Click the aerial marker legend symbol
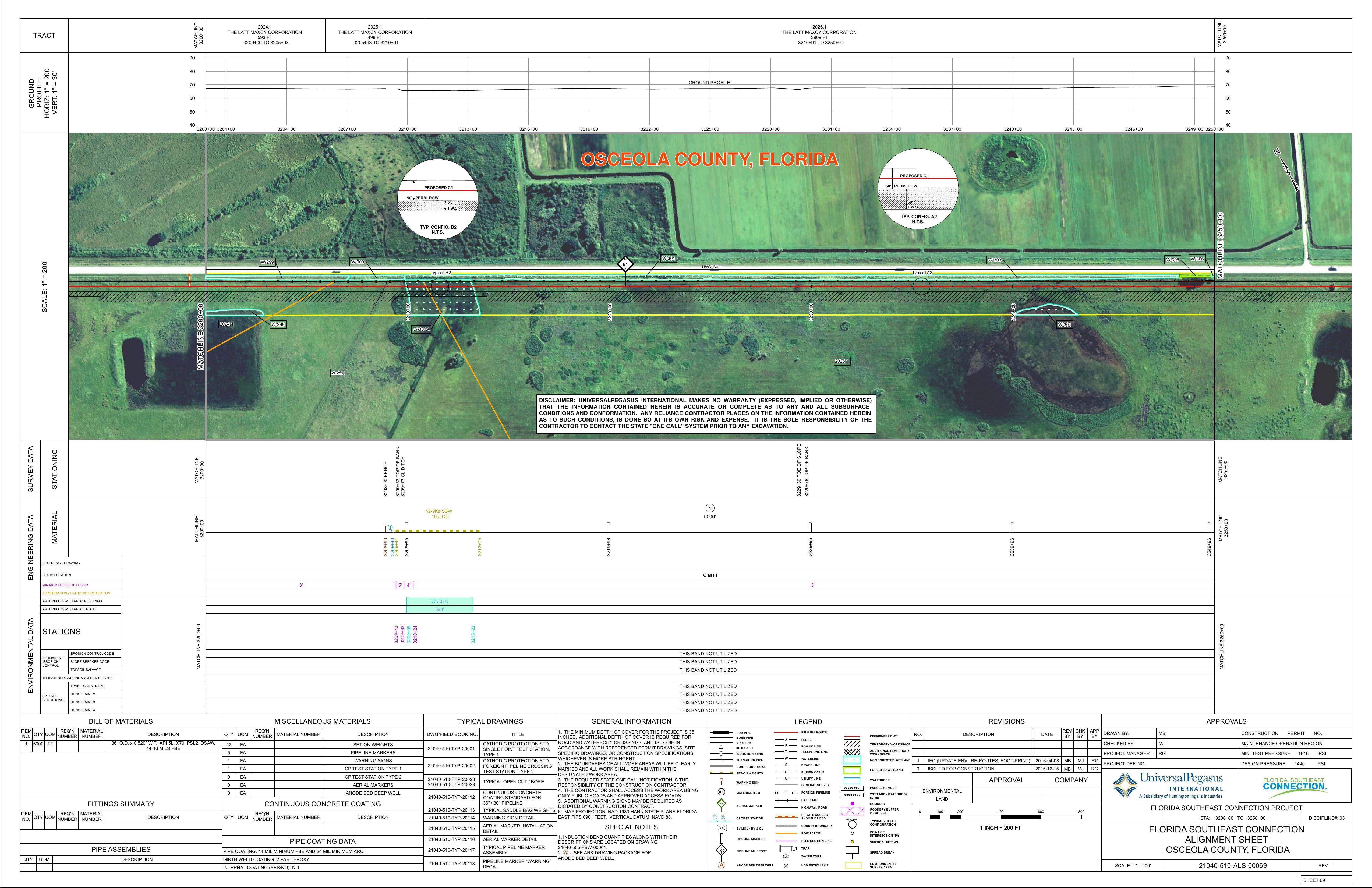This screenshot has width=1372, height=888. tap(721, 804)
